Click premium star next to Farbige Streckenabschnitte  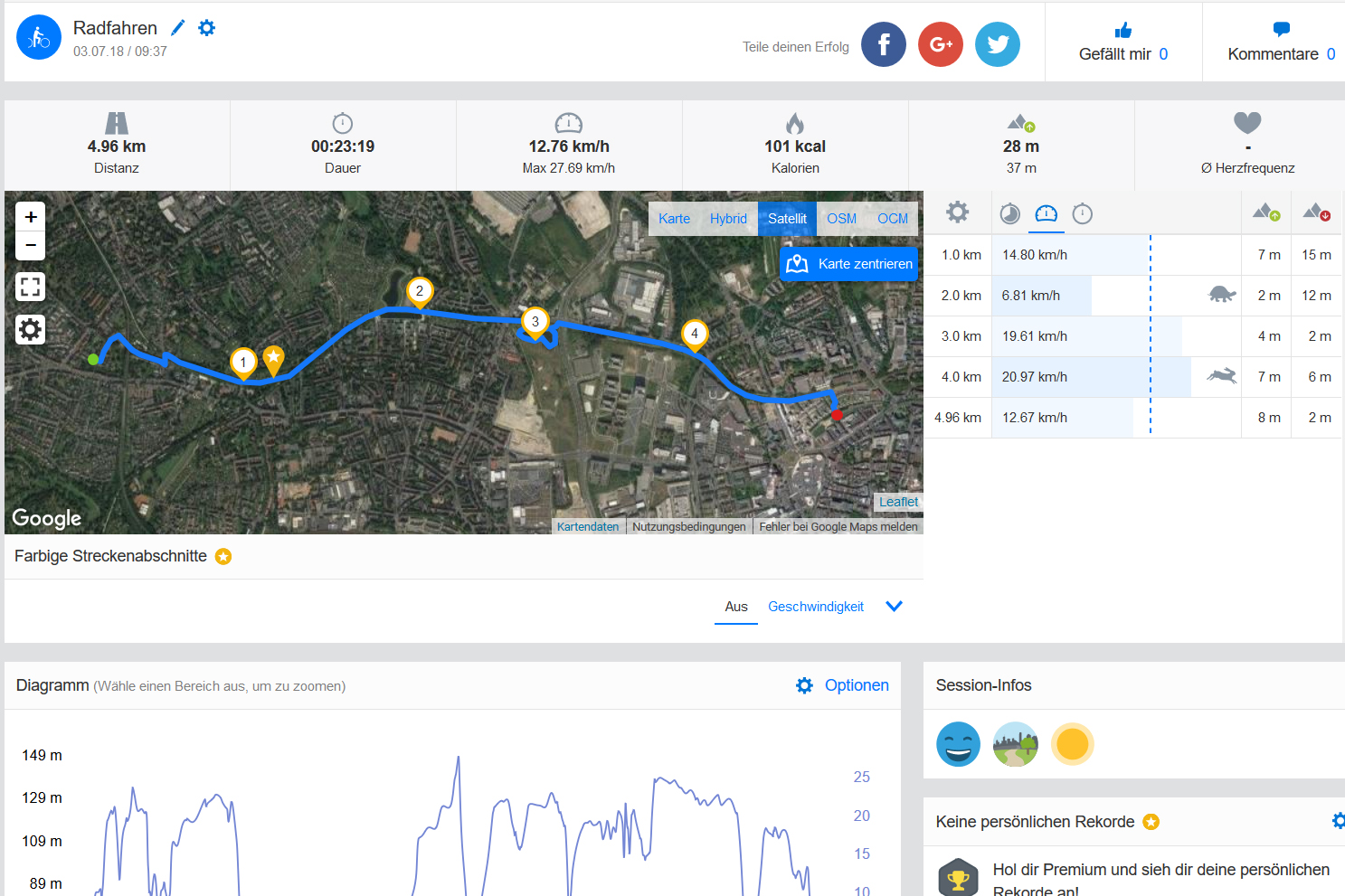(x=223, y=557)
